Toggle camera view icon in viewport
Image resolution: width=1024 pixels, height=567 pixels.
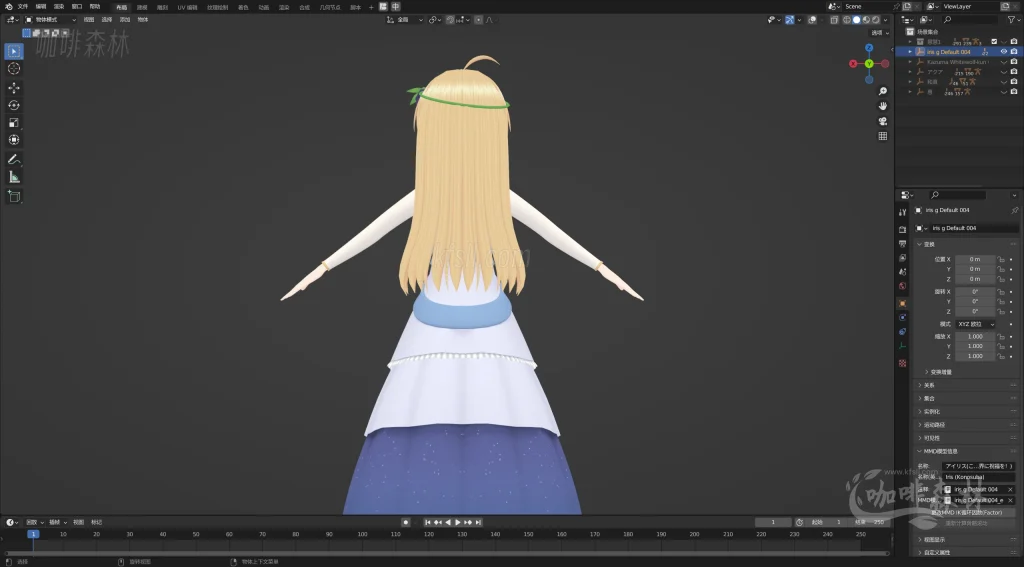coord(882,121)
